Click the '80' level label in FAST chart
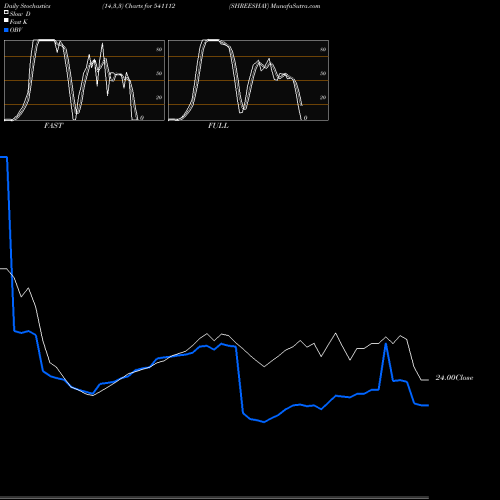Viewport: 500px width, 500px height. pos(159,49)
